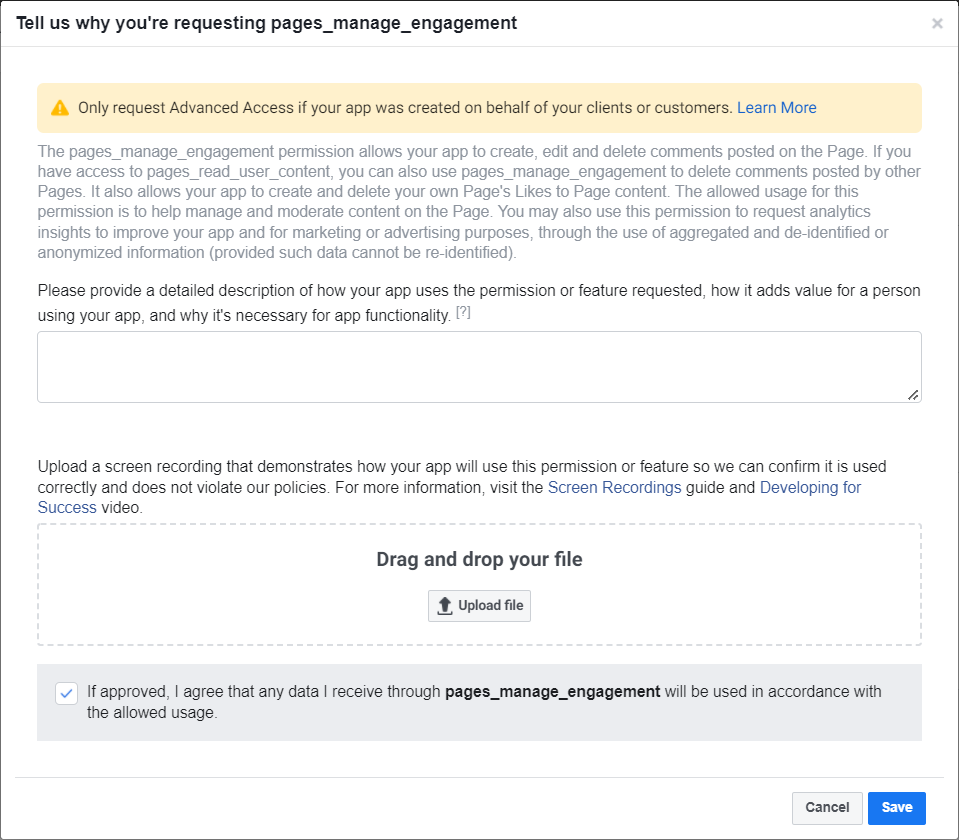Click the text area resize grip
Image resolution: width=959 pixels, height=840 pixels.
click(913, 395)
